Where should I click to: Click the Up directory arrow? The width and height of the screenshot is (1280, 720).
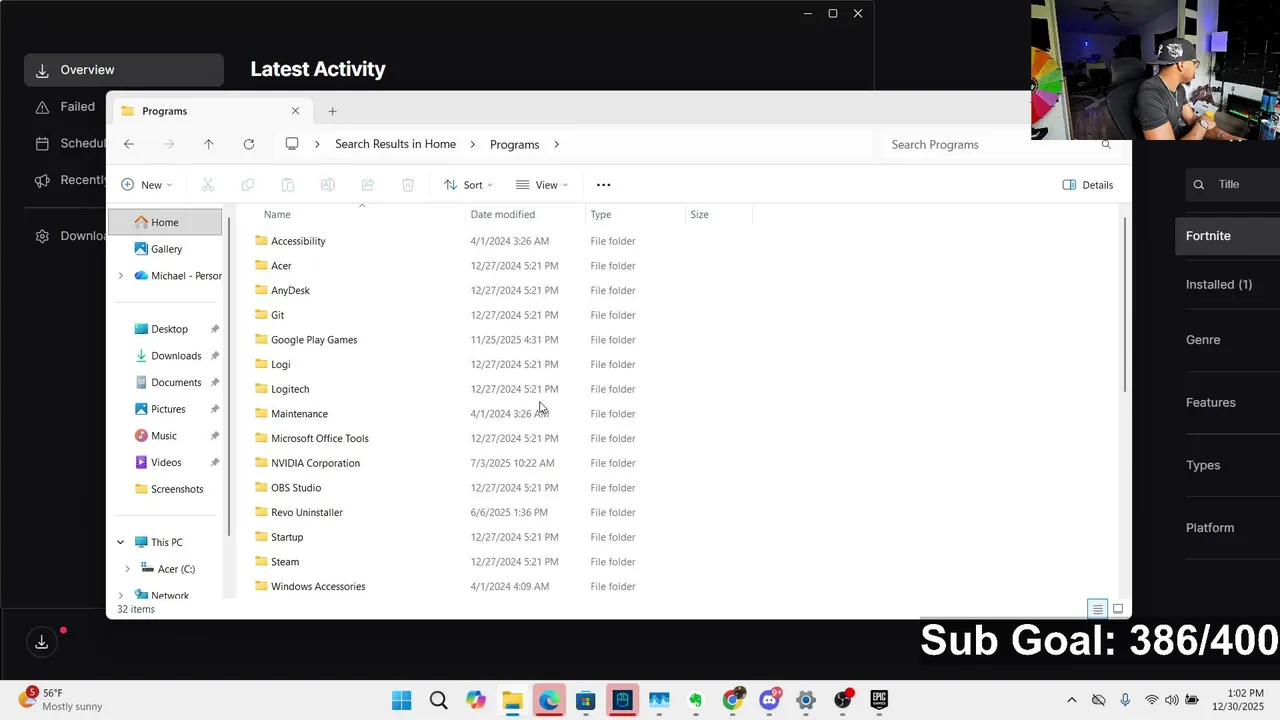tap(208, 144)
